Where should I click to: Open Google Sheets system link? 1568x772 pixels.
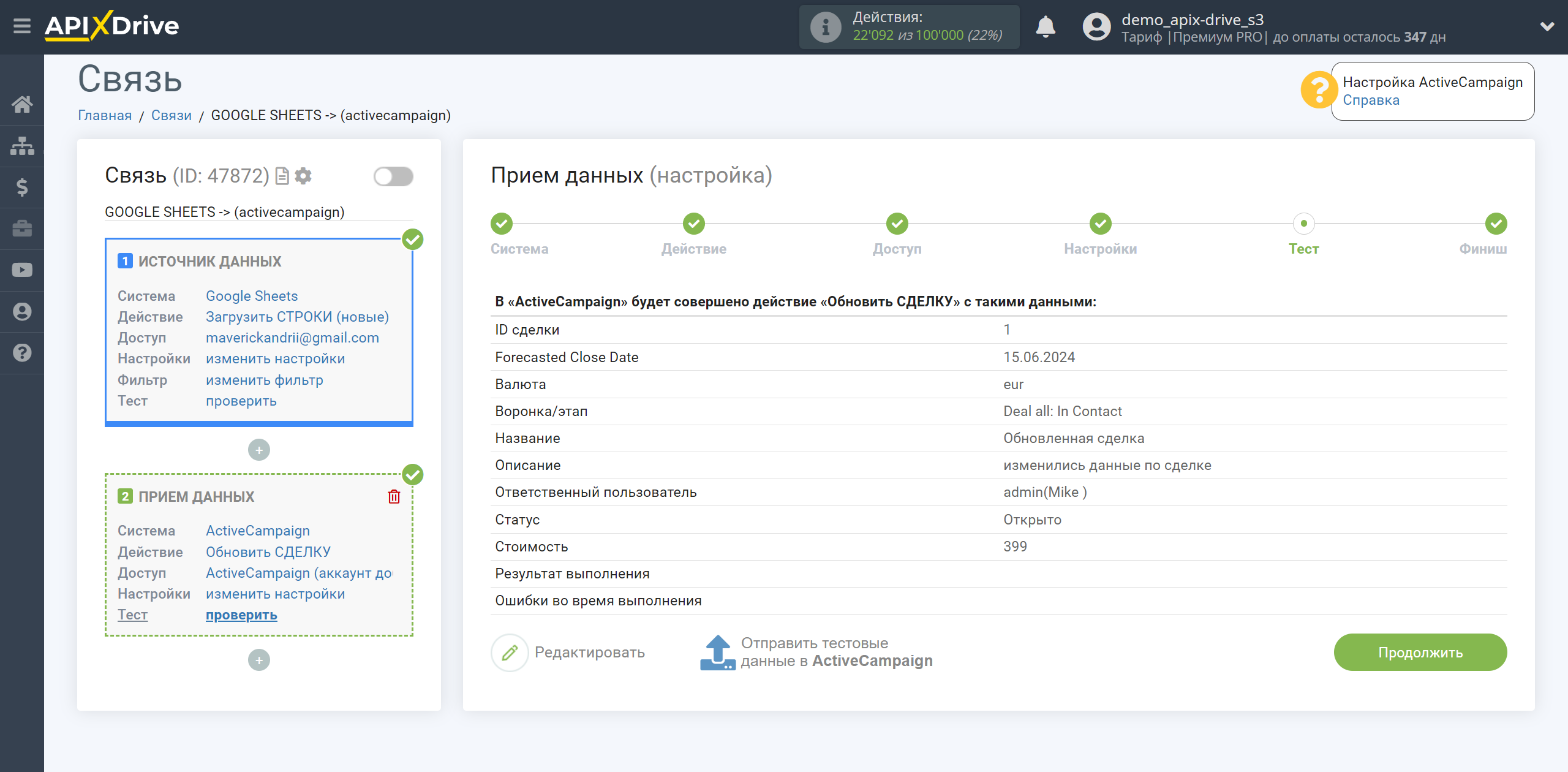coord(252,296)
